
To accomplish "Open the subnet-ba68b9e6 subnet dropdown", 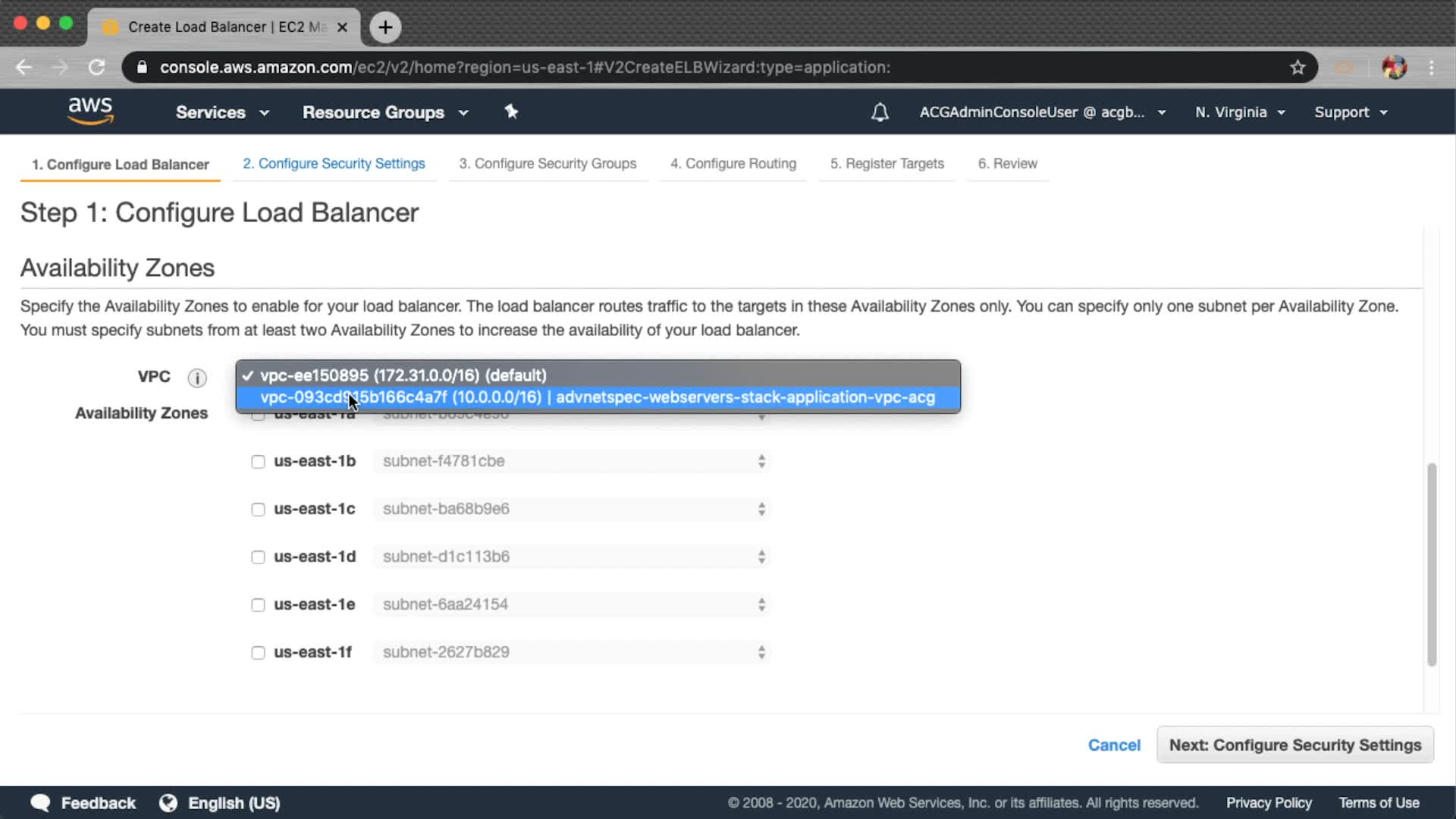I will [x=573, y=509].
